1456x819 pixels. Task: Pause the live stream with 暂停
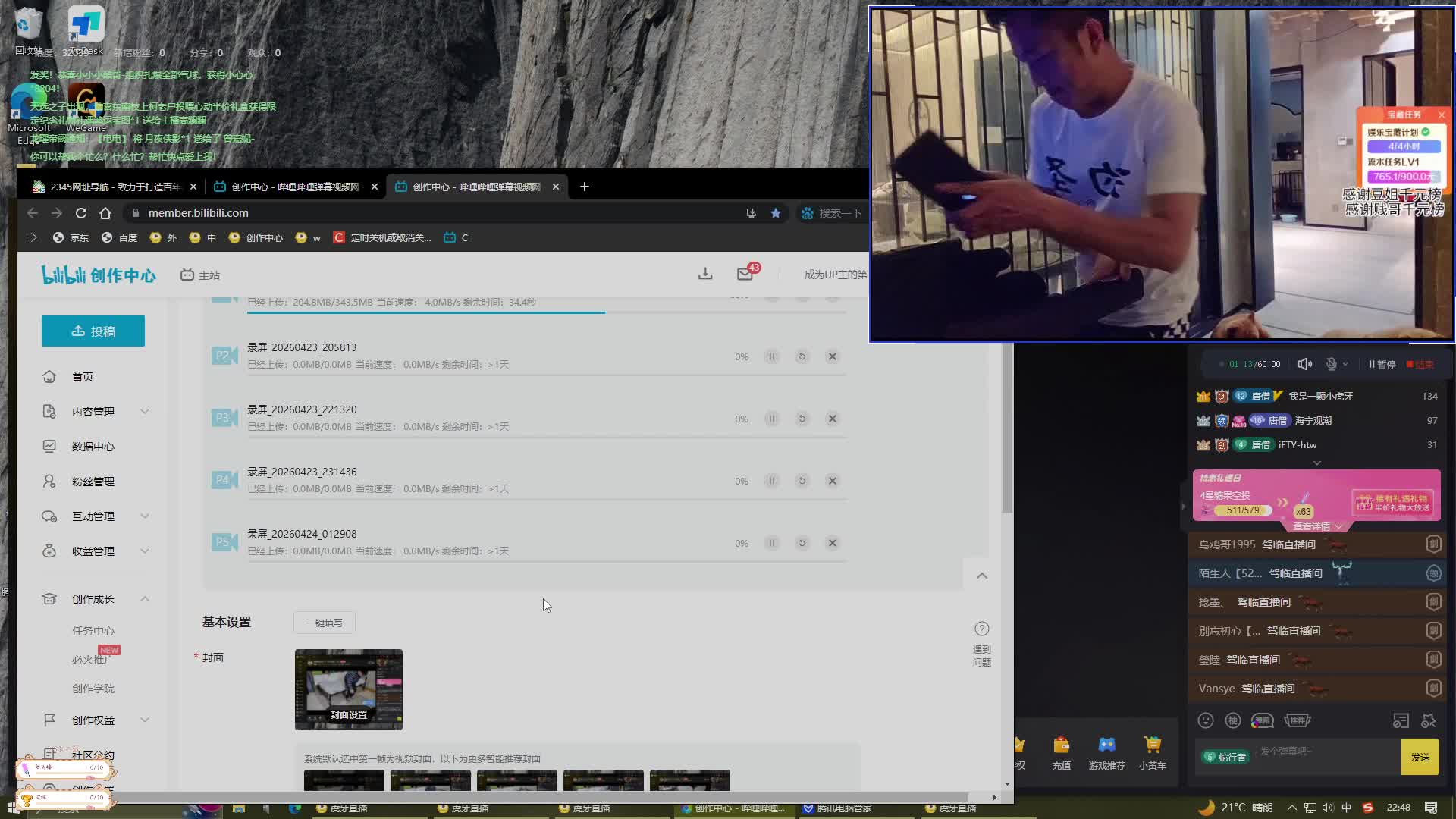click(x=1382, y=364)
